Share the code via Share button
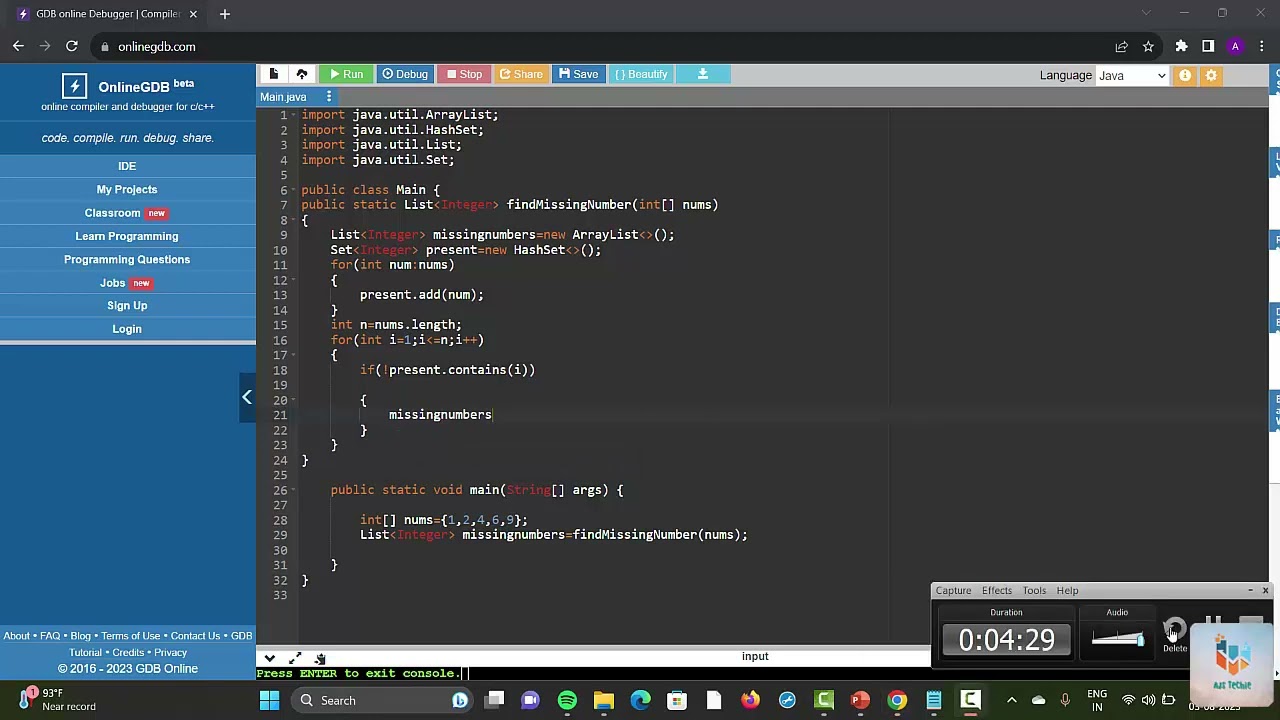This screenshot has width=1280, height=720. click(x=521, y=74)
